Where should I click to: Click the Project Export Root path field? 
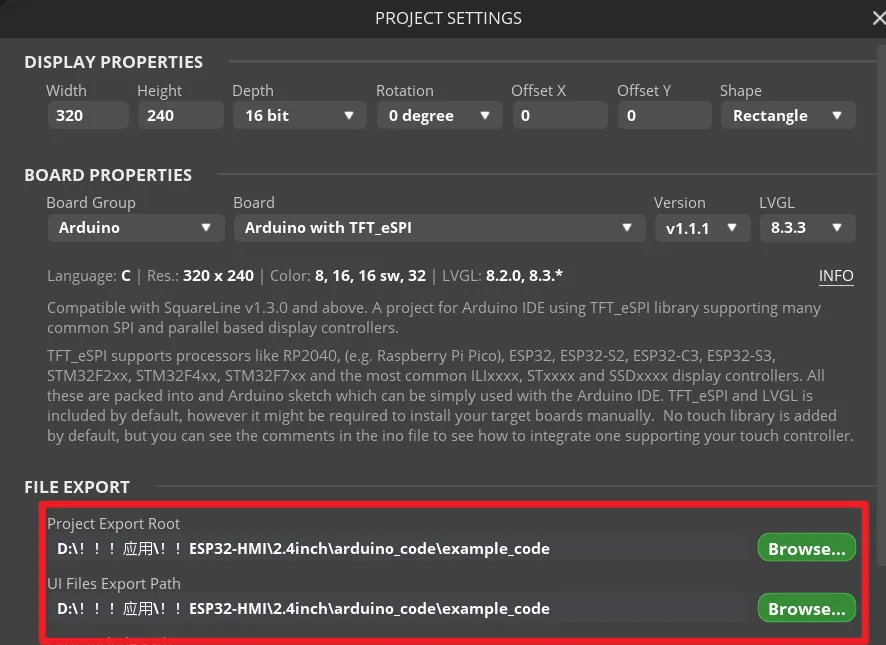(x=400, y=549)
